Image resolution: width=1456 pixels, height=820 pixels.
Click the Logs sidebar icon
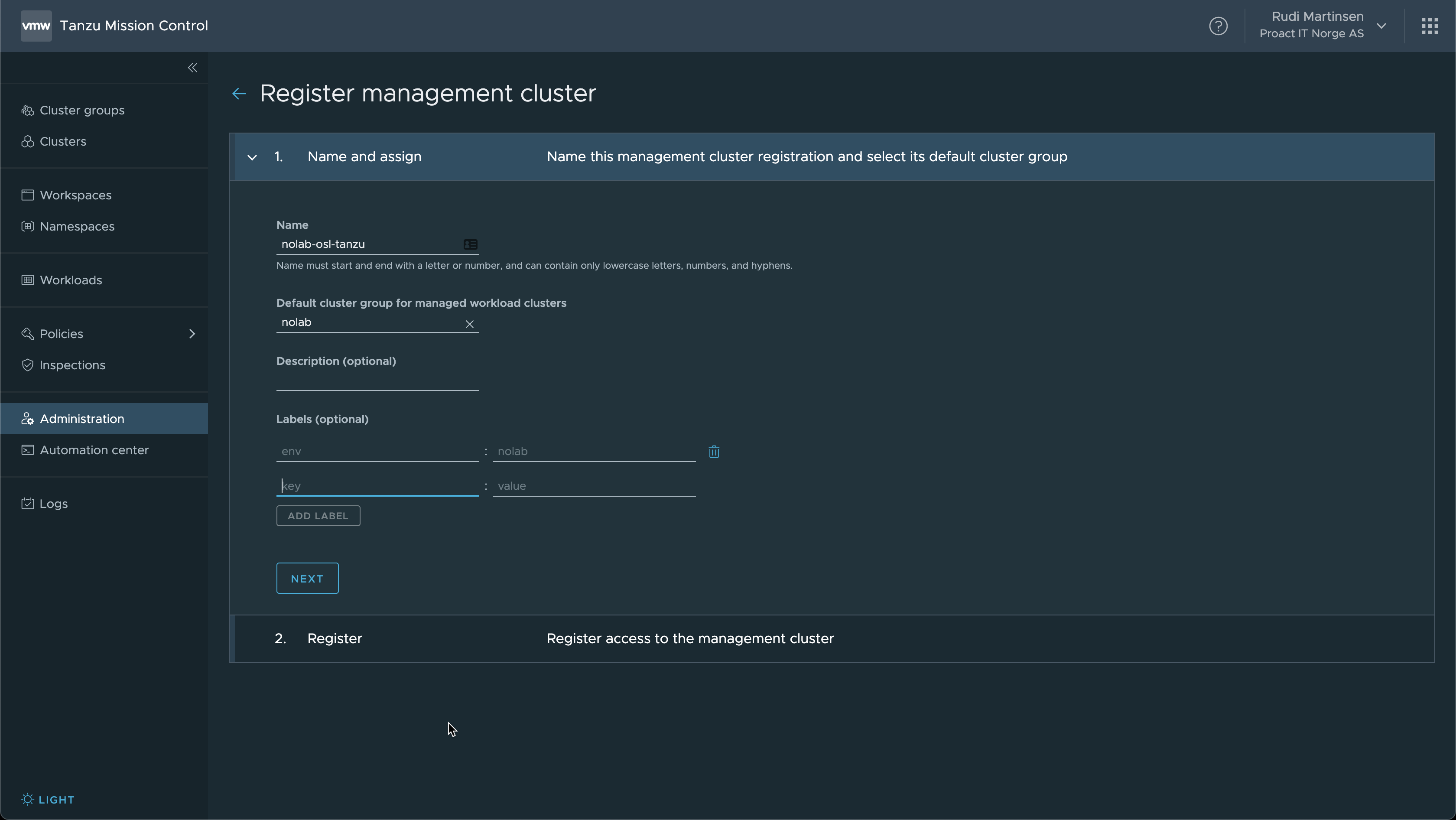(27, 504)
